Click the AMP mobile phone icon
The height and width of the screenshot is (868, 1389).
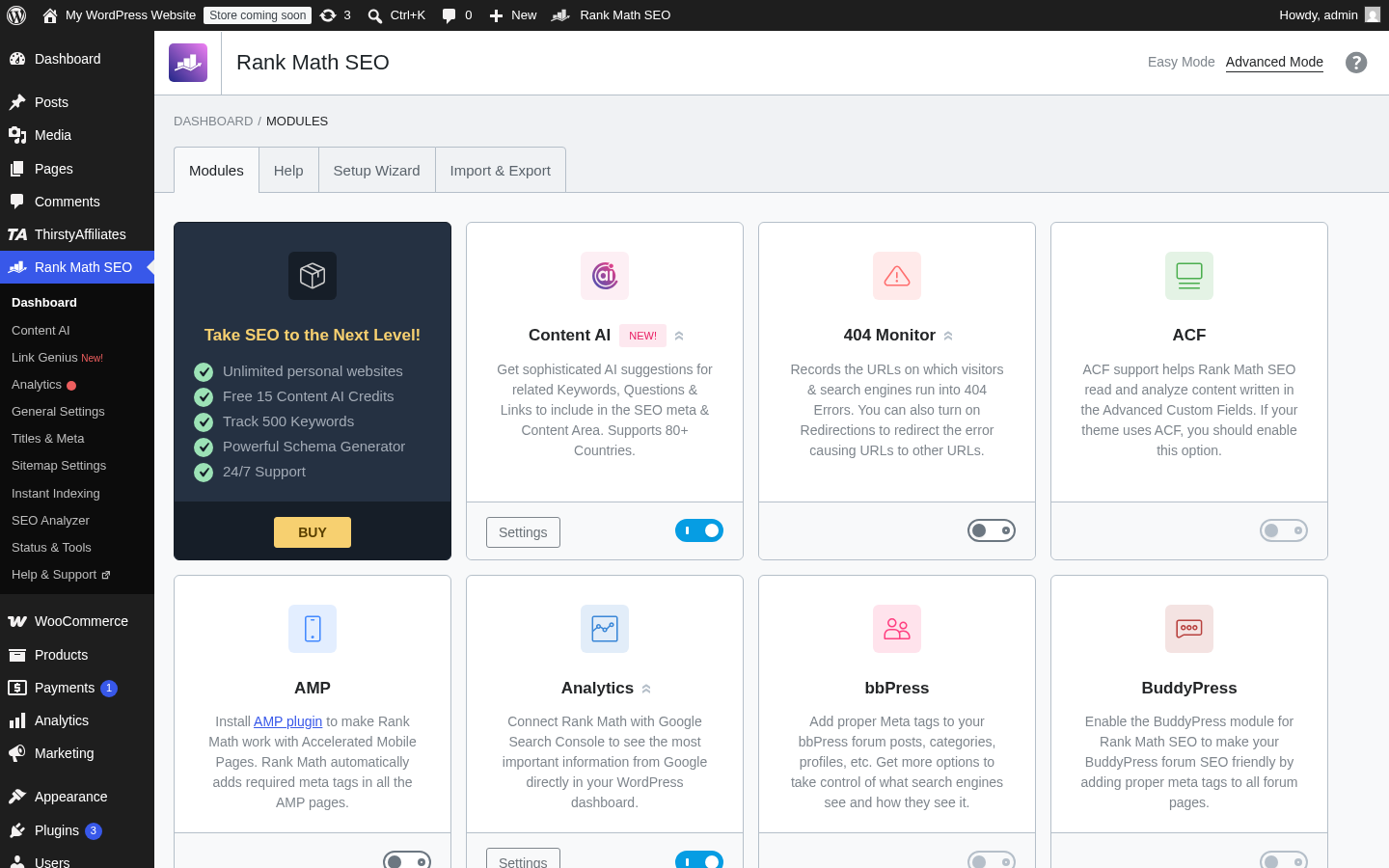[313, 629]
